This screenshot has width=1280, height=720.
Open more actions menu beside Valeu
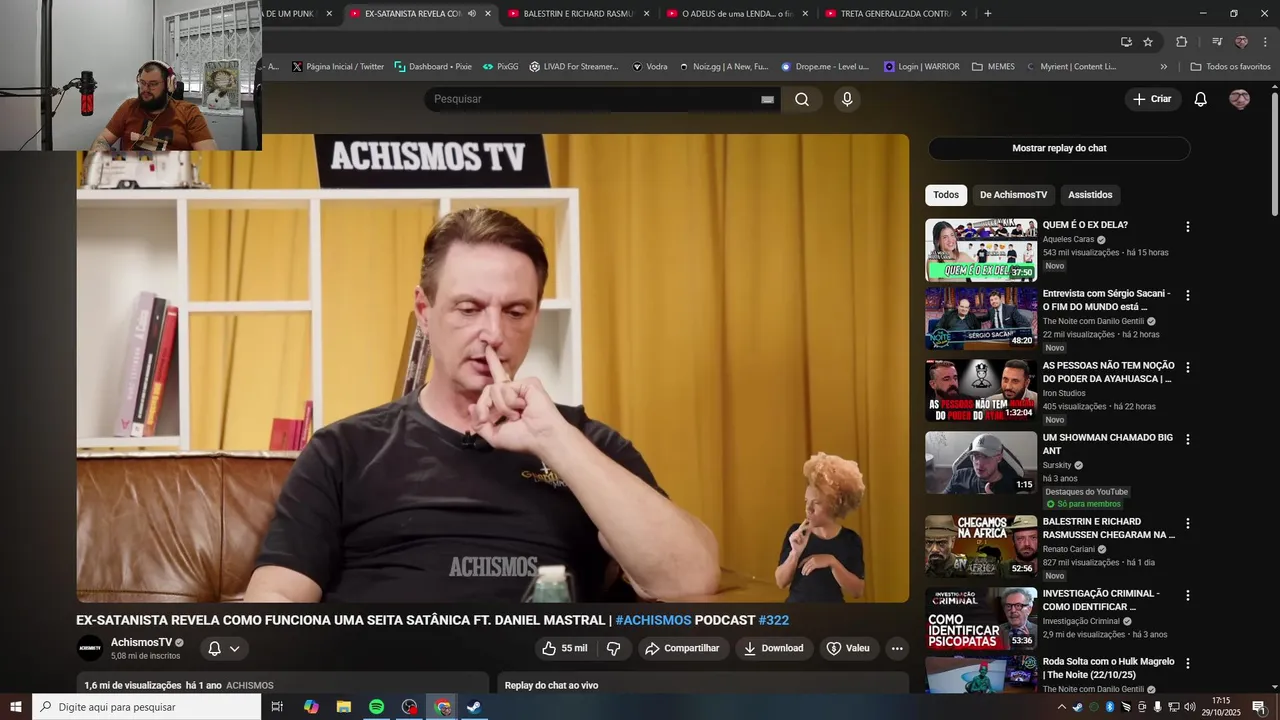tap(897, 648)
